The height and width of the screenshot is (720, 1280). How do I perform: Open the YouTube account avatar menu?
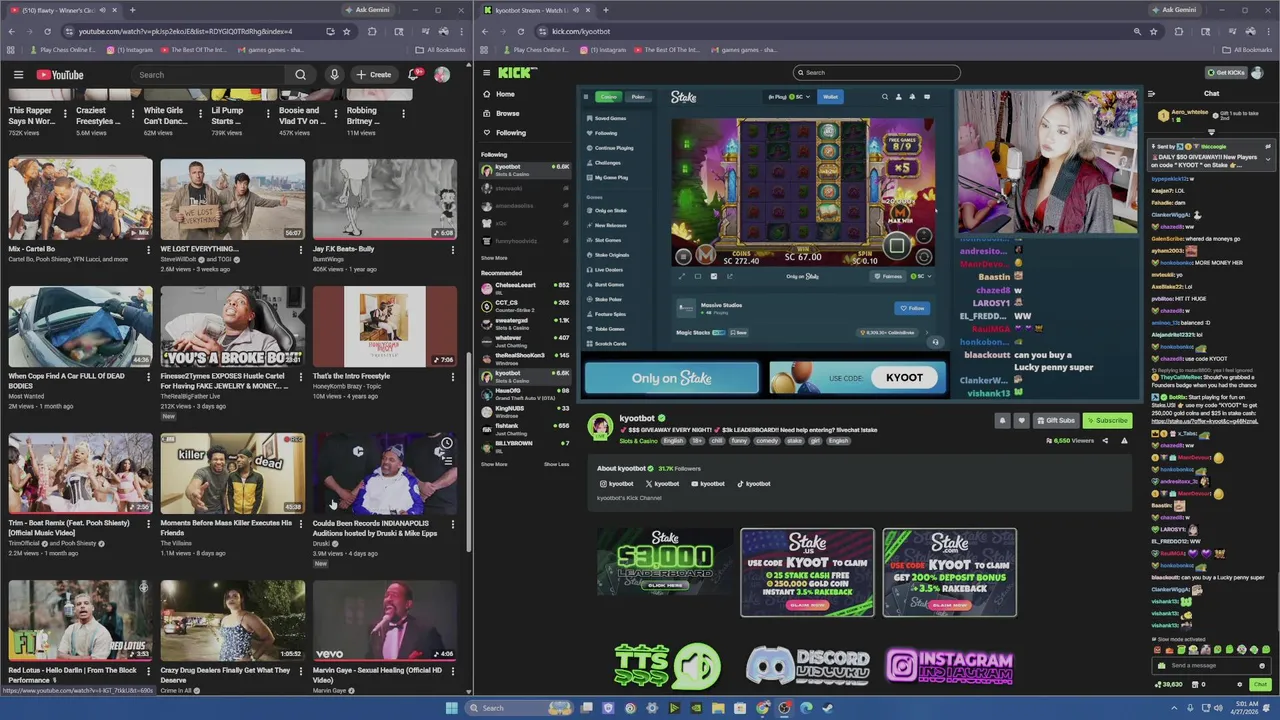coord(442,75)
